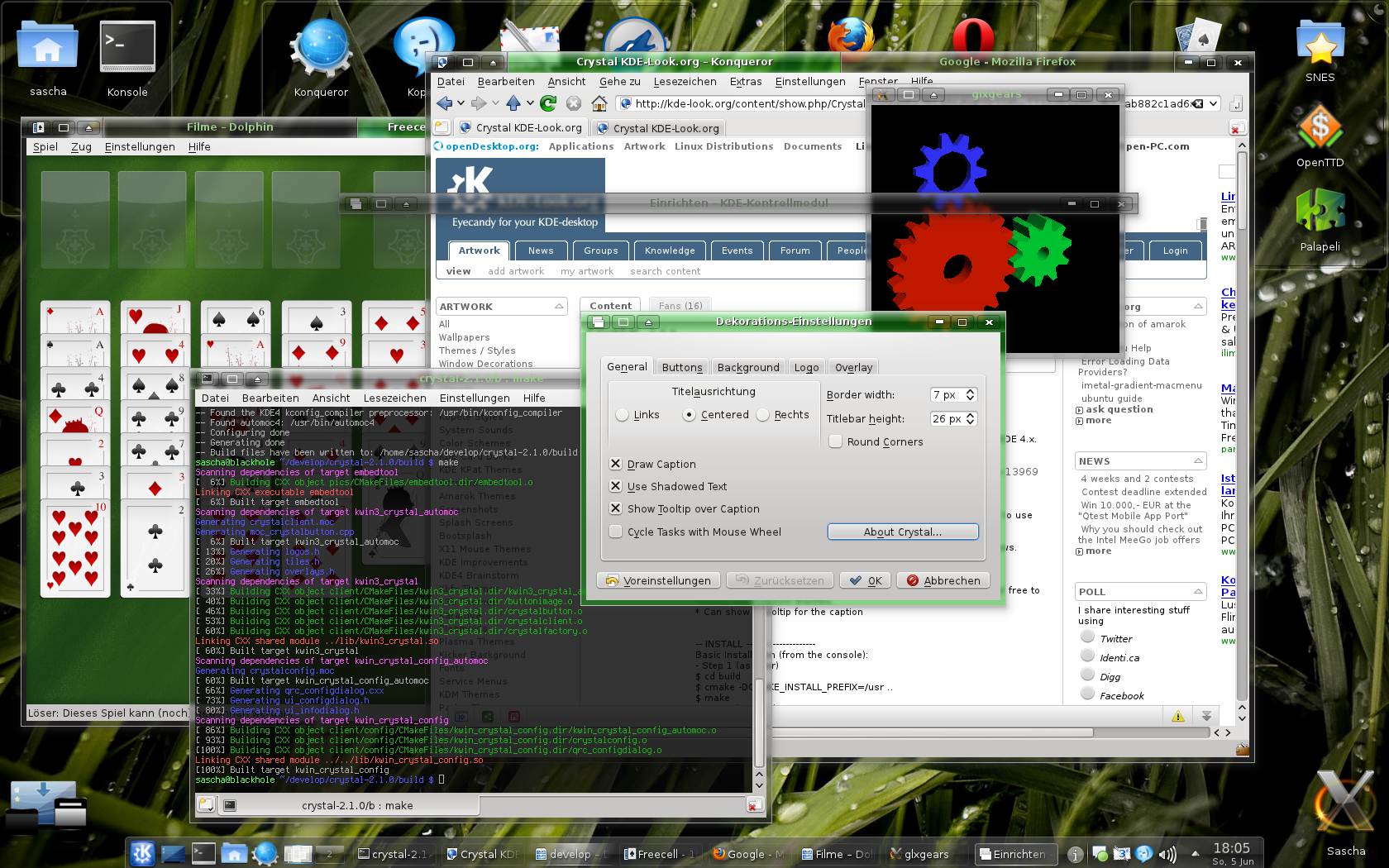Viewport: 1389px width, 868px height.
Task: Close the current Konsole tab
Action: coord(754,804)
